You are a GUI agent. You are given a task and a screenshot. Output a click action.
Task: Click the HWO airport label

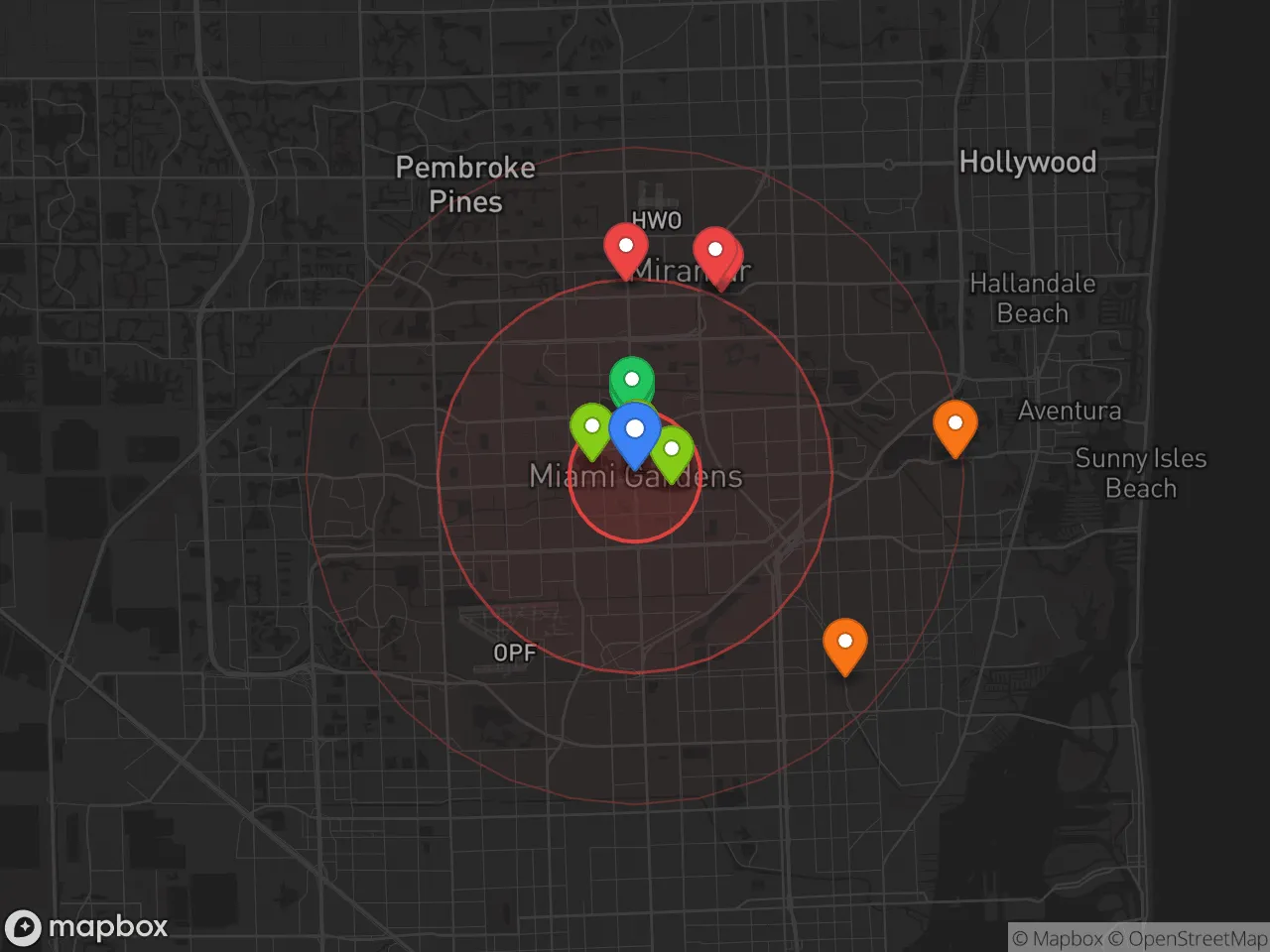(656, 220)
